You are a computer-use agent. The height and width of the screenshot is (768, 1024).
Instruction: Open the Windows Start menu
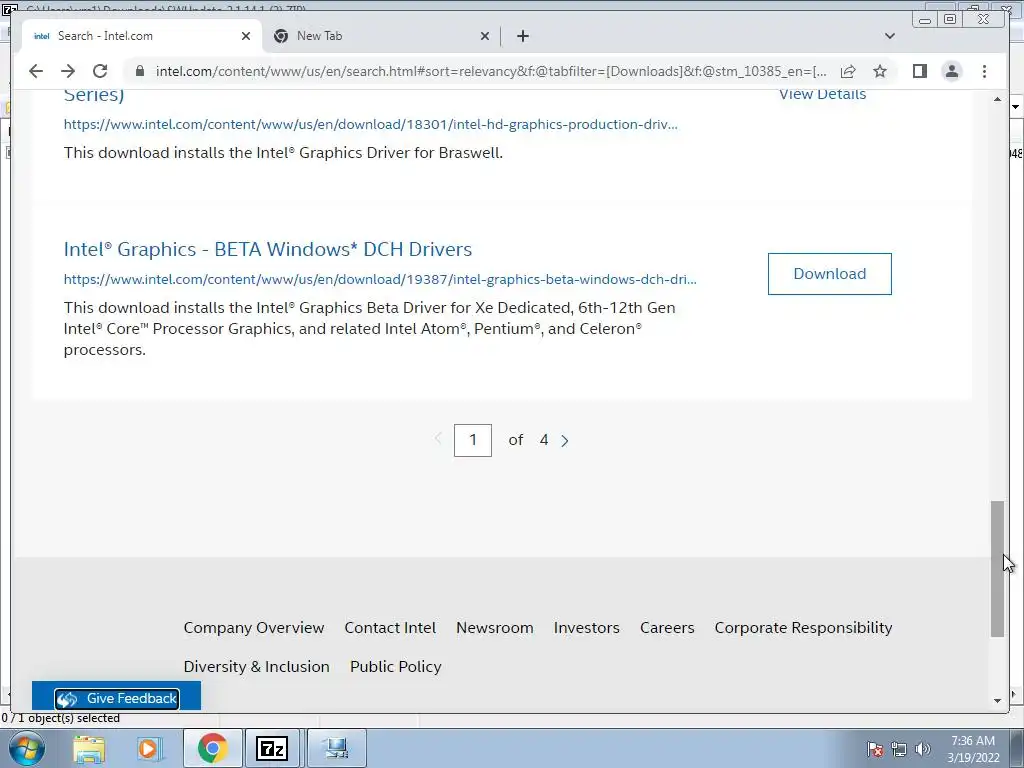coord(25,748)
